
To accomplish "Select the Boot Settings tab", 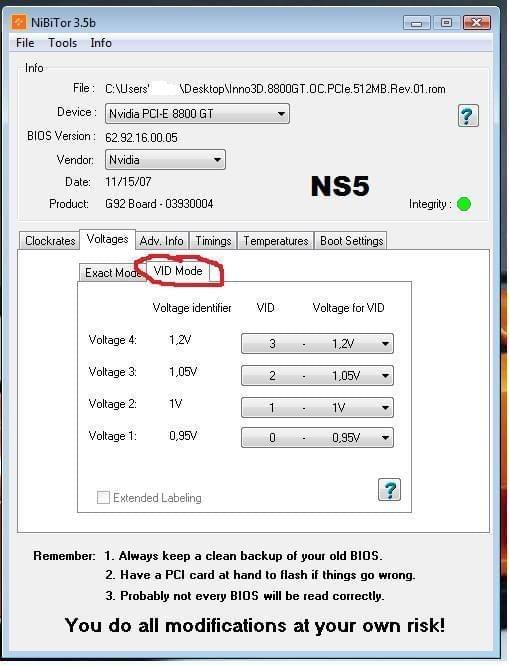I will (351, 241).
